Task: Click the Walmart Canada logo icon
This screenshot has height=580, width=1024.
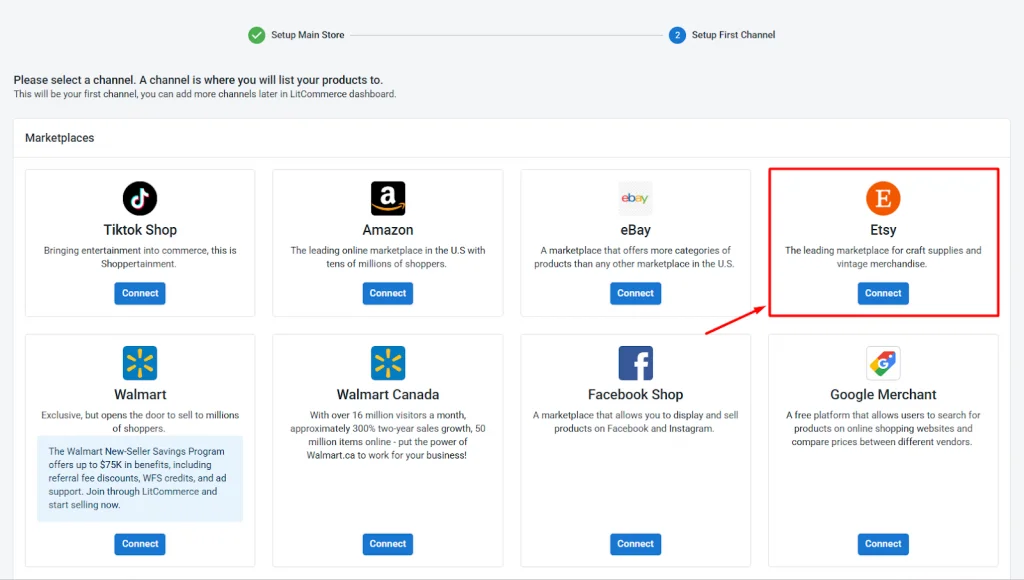Action: (388, 363)
